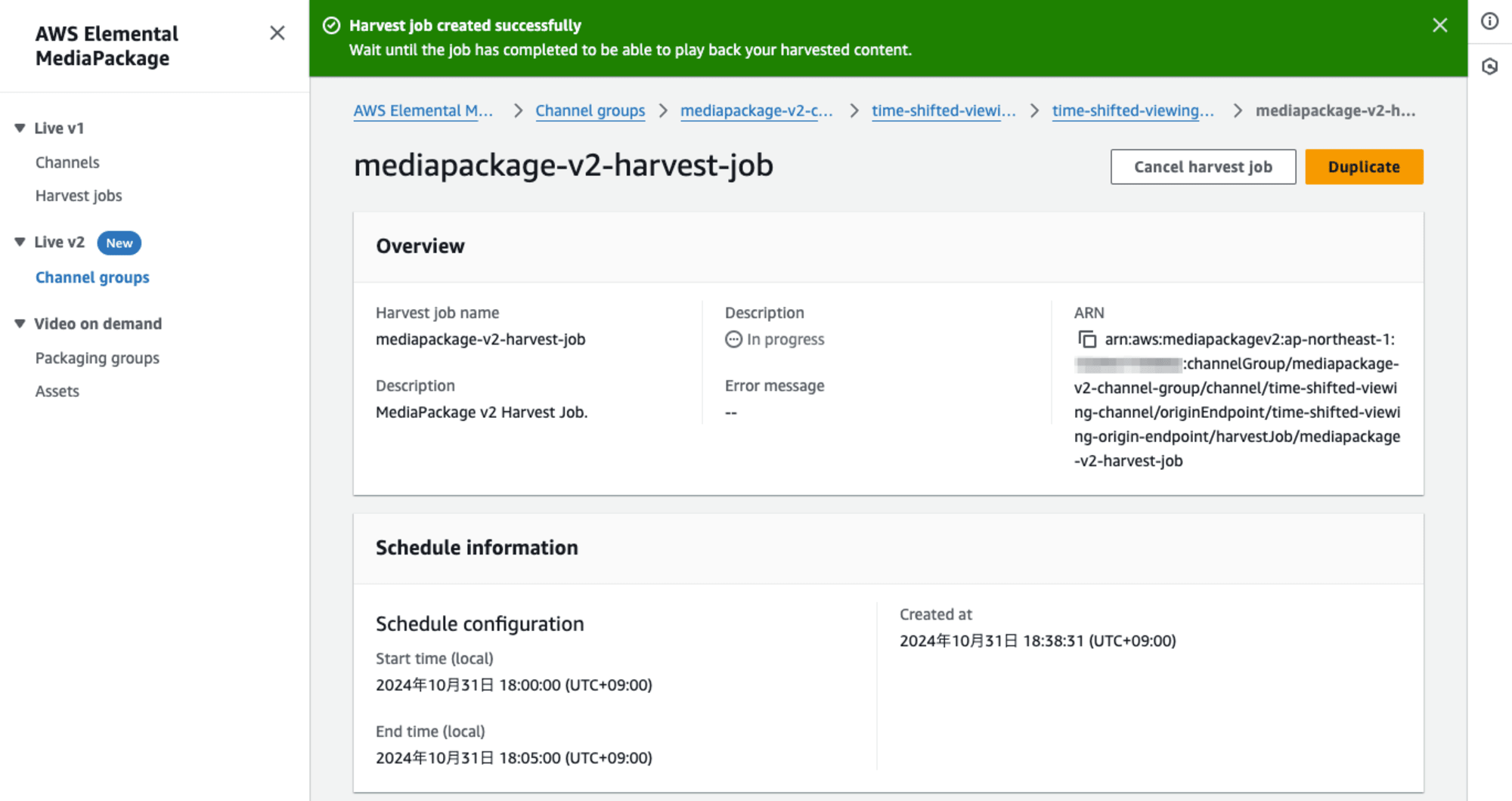Copy the ARN with the copy icon
1512x801 pixels.
1086,339
